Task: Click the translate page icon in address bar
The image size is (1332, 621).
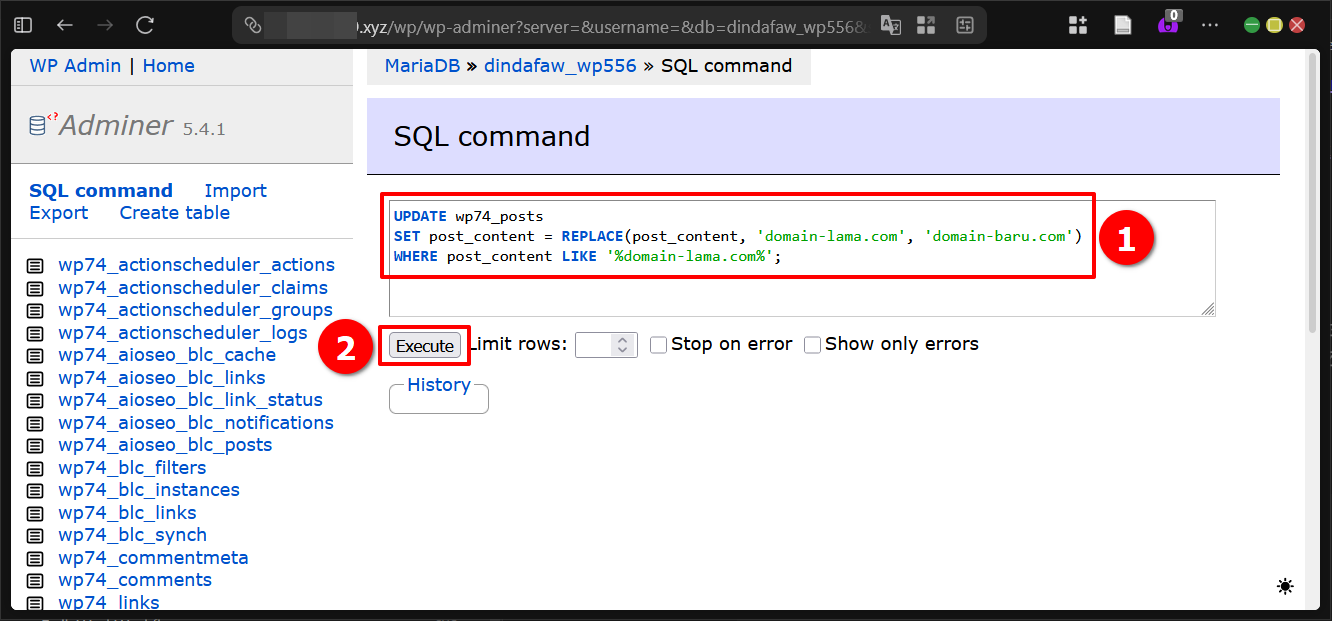Action: [890, 25]
